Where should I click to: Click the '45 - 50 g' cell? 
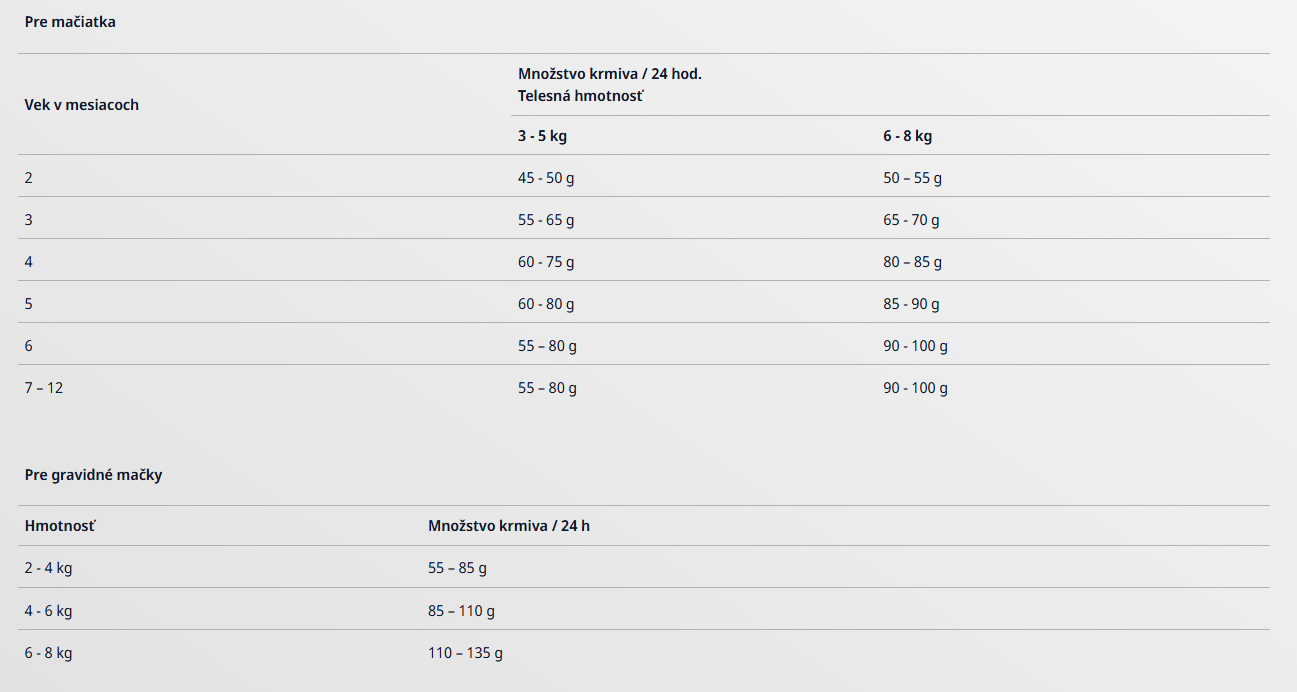pos(546,178)
